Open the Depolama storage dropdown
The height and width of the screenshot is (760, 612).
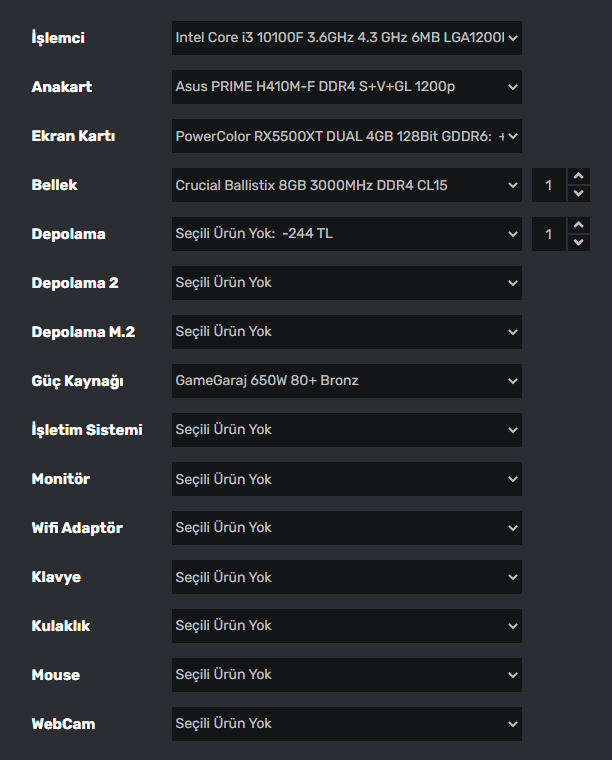pos(346,234)
